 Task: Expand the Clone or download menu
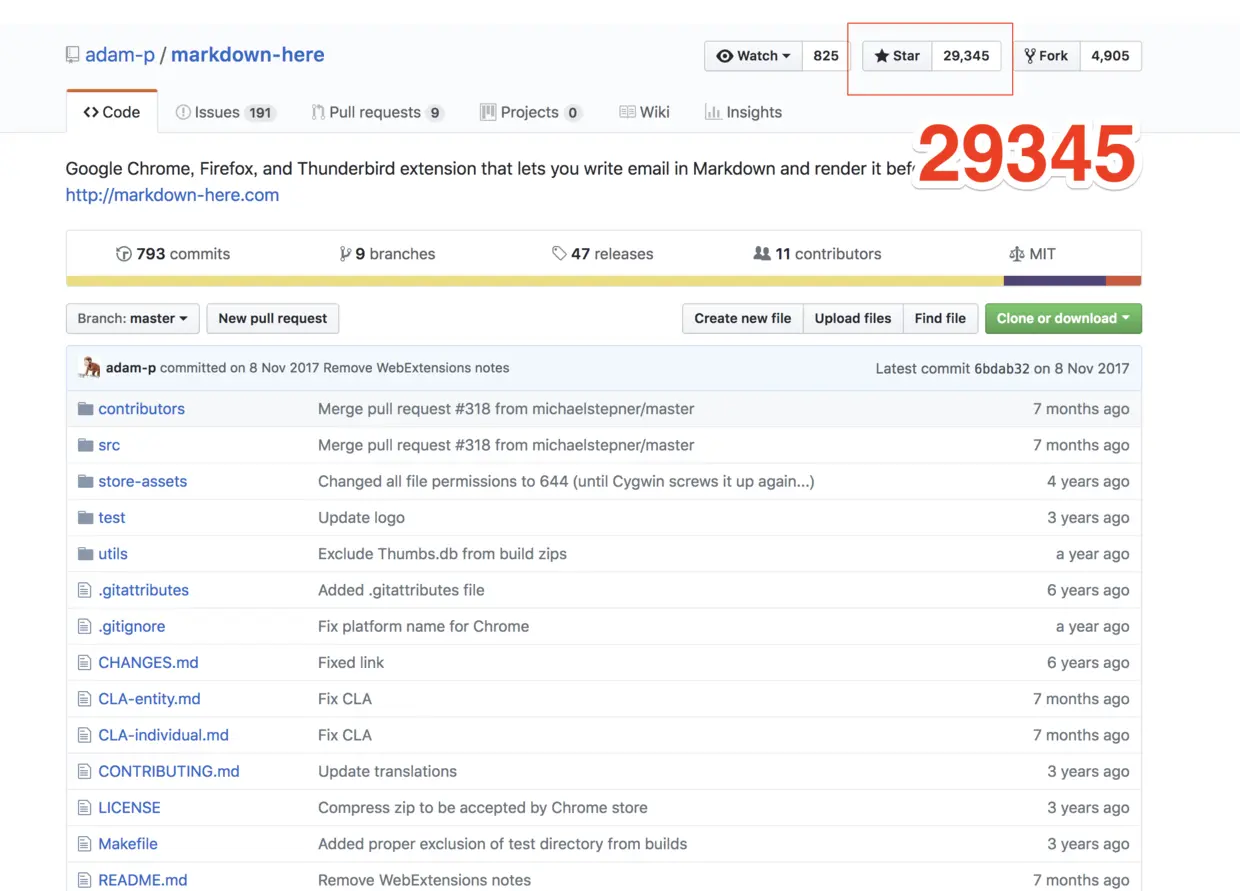(1063, 318)
